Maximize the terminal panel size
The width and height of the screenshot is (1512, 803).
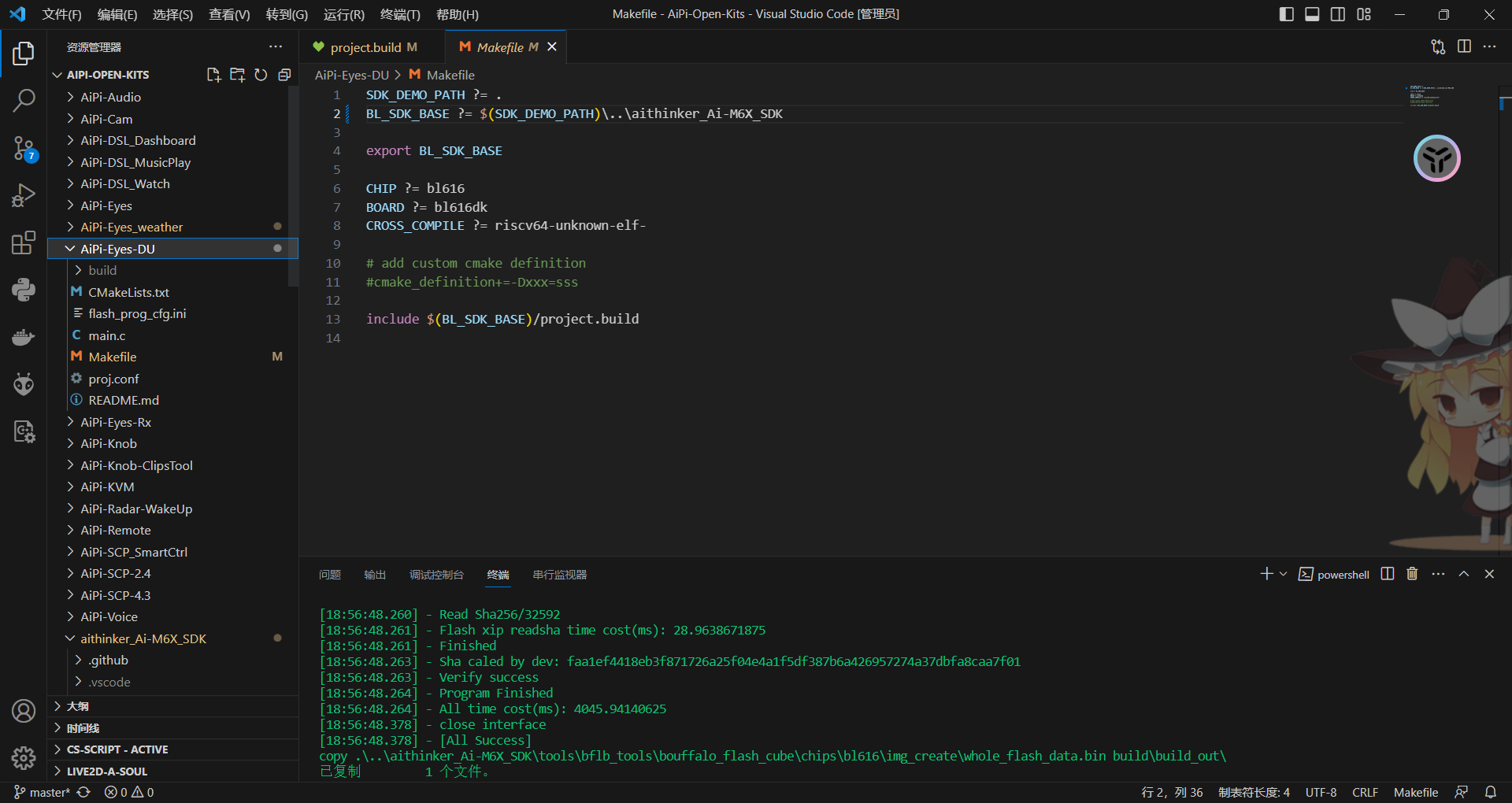[1464, 574]
